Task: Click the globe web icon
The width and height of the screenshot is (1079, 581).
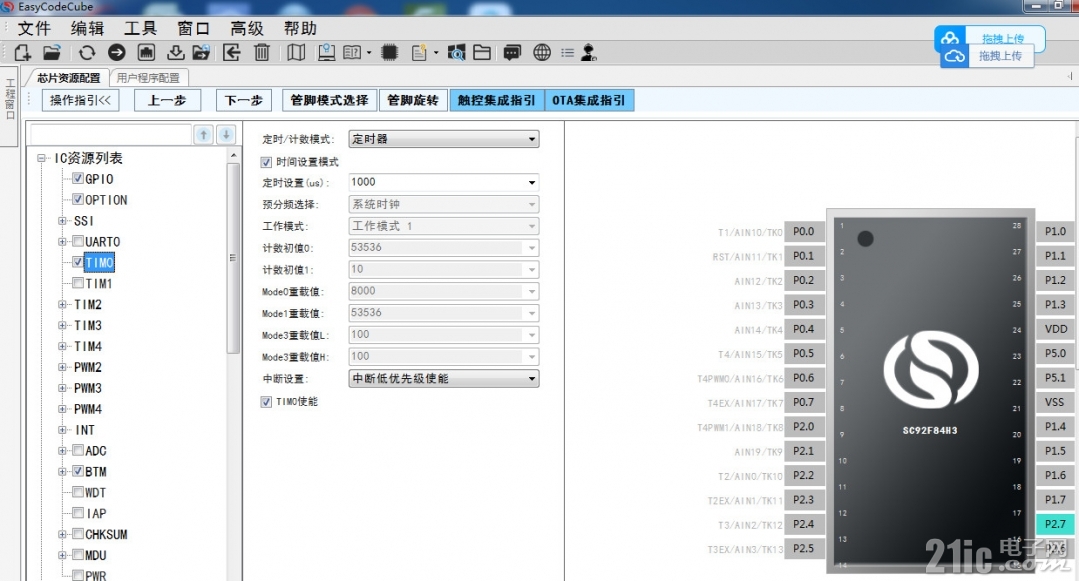Action: tap(542, 52)
